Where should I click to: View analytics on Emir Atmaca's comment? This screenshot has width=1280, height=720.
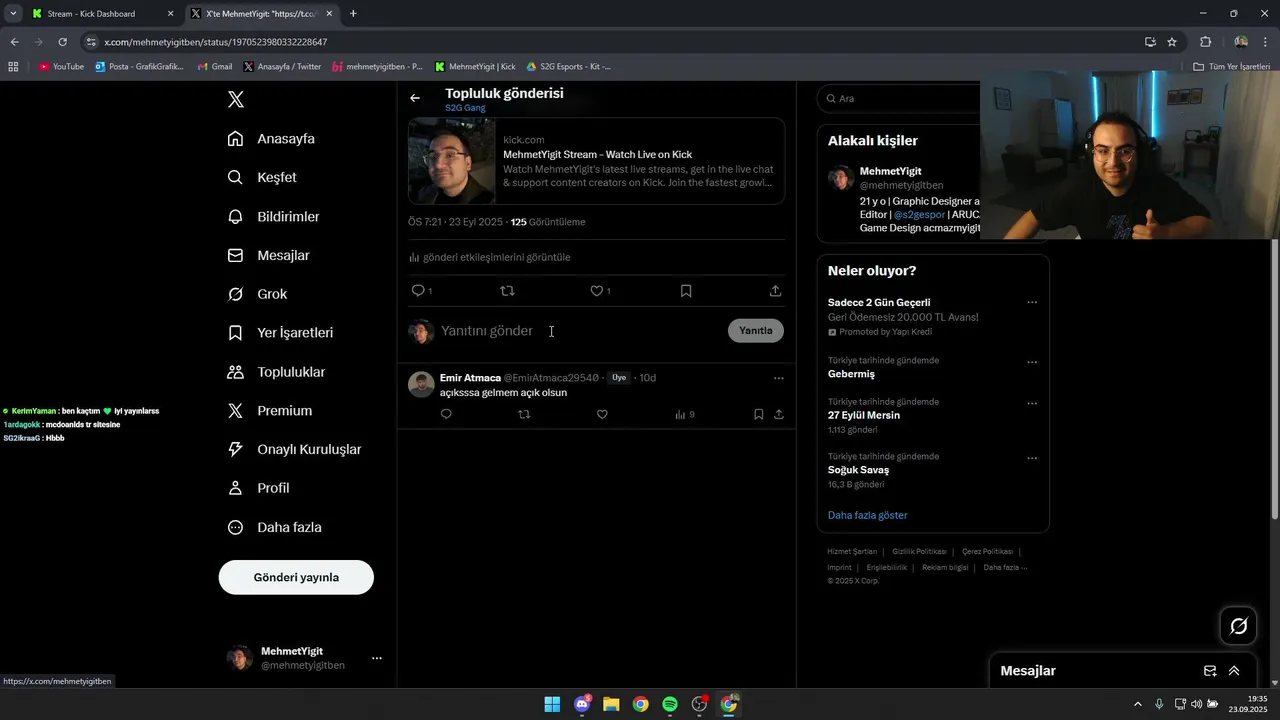point(684,414)
